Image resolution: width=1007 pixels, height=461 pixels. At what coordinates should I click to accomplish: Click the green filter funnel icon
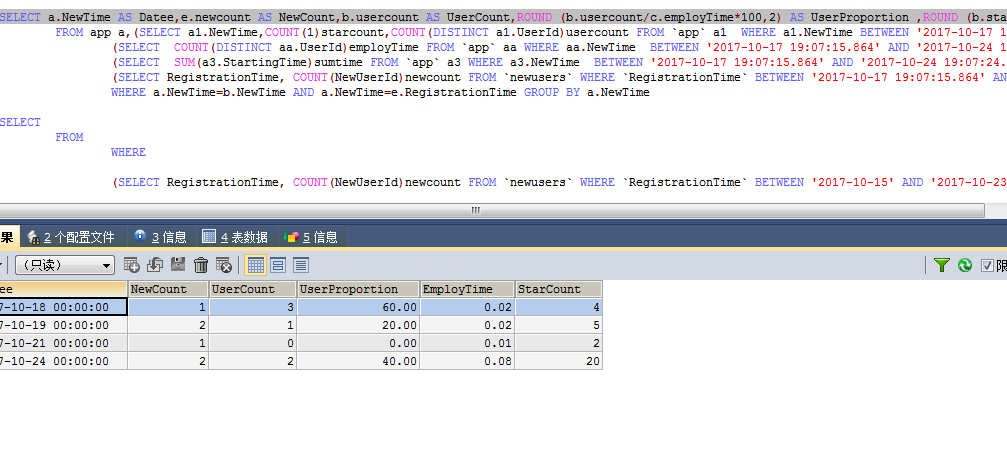coord(941,265)
